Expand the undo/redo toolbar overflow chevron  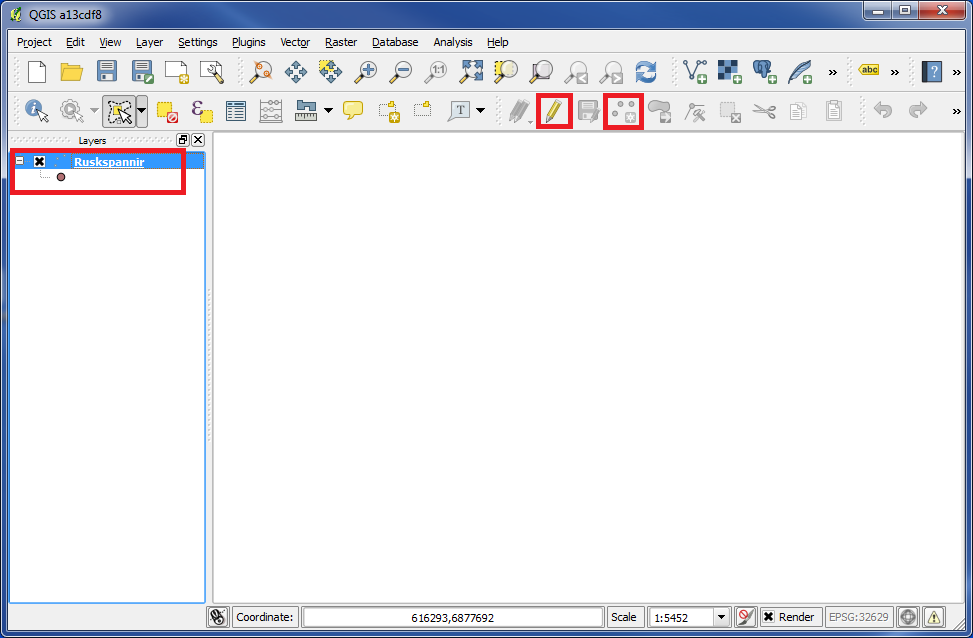(956, 112)
